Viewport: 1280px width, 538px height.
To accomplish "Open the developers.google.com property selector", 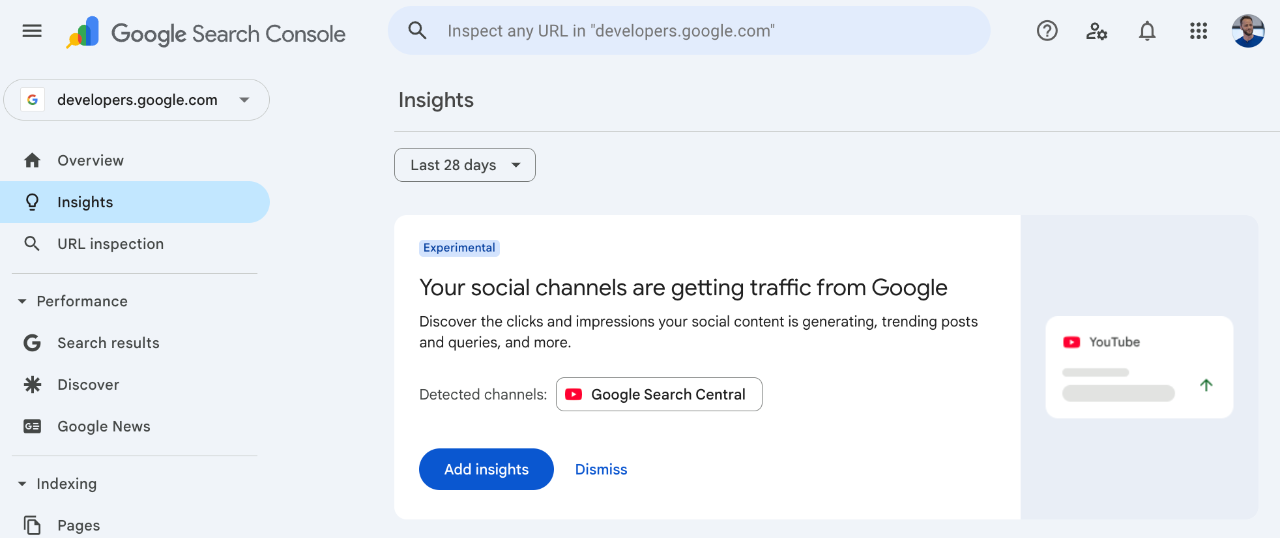I will (x=137, y=100).
